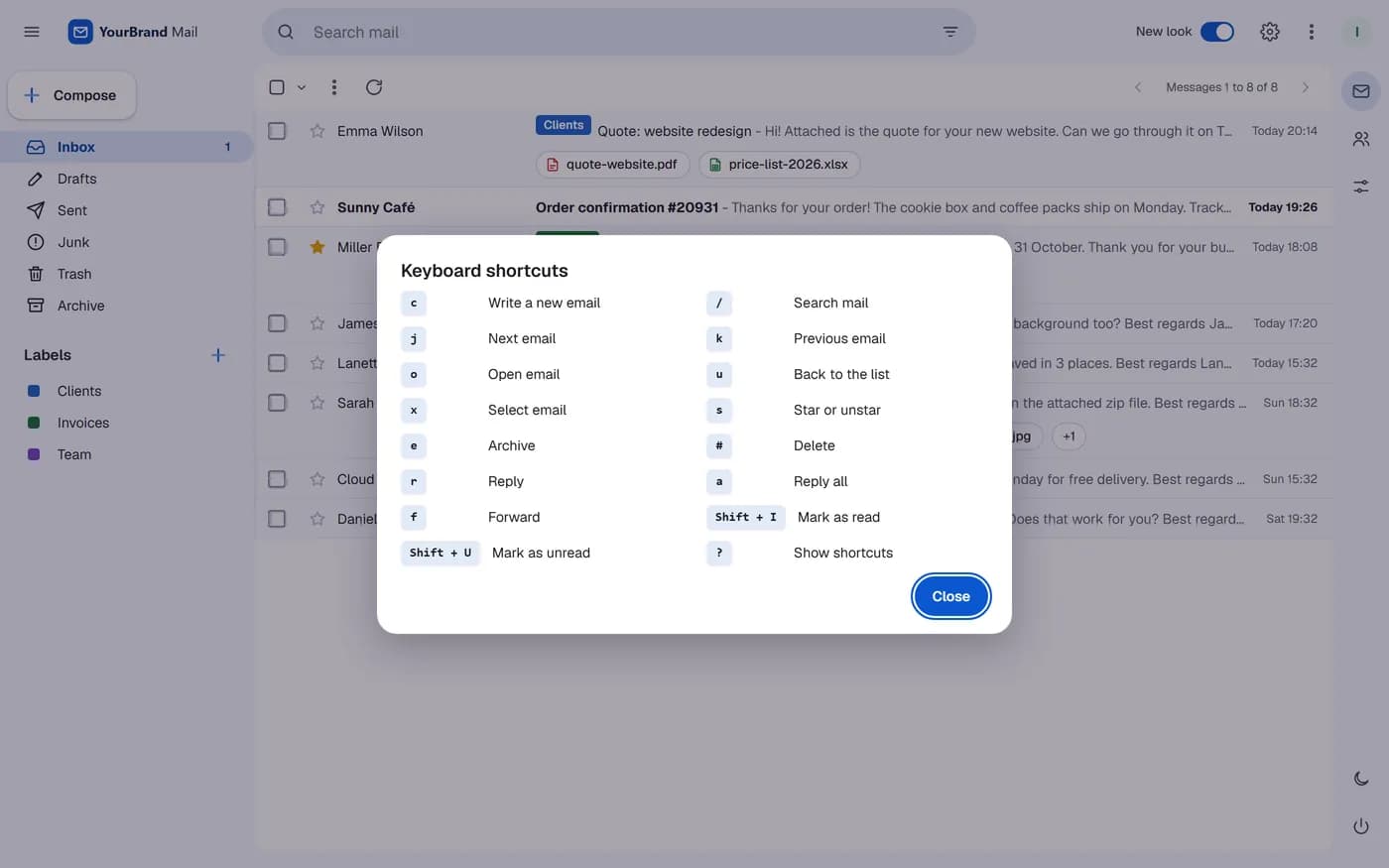
Task: Open price-list-2026.xlsx attachment
Action: pos(779,165)
